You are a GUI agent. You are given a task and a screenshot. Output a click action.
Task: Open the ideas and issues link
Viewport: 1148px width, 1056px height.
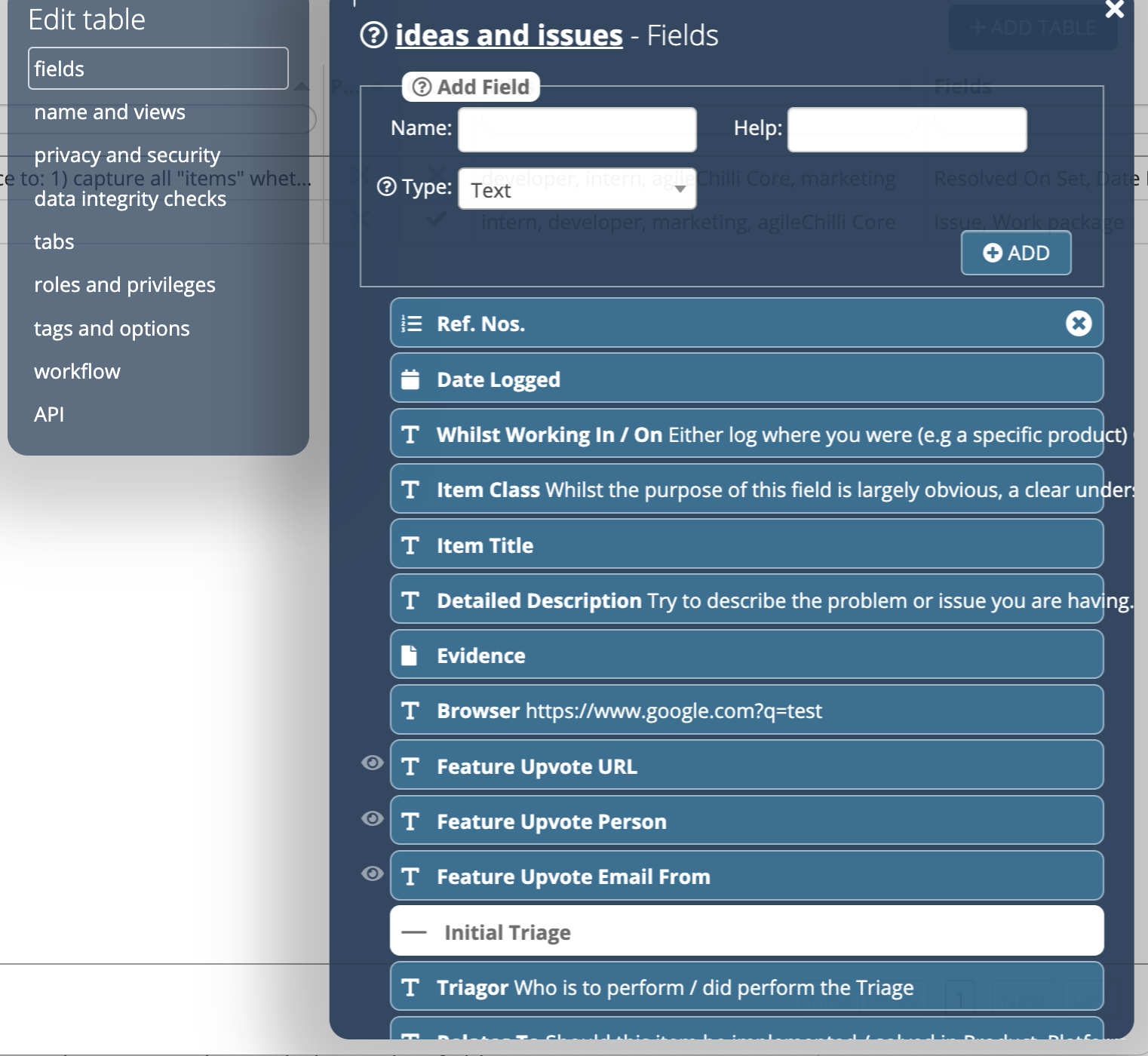[x=508, y=35]
